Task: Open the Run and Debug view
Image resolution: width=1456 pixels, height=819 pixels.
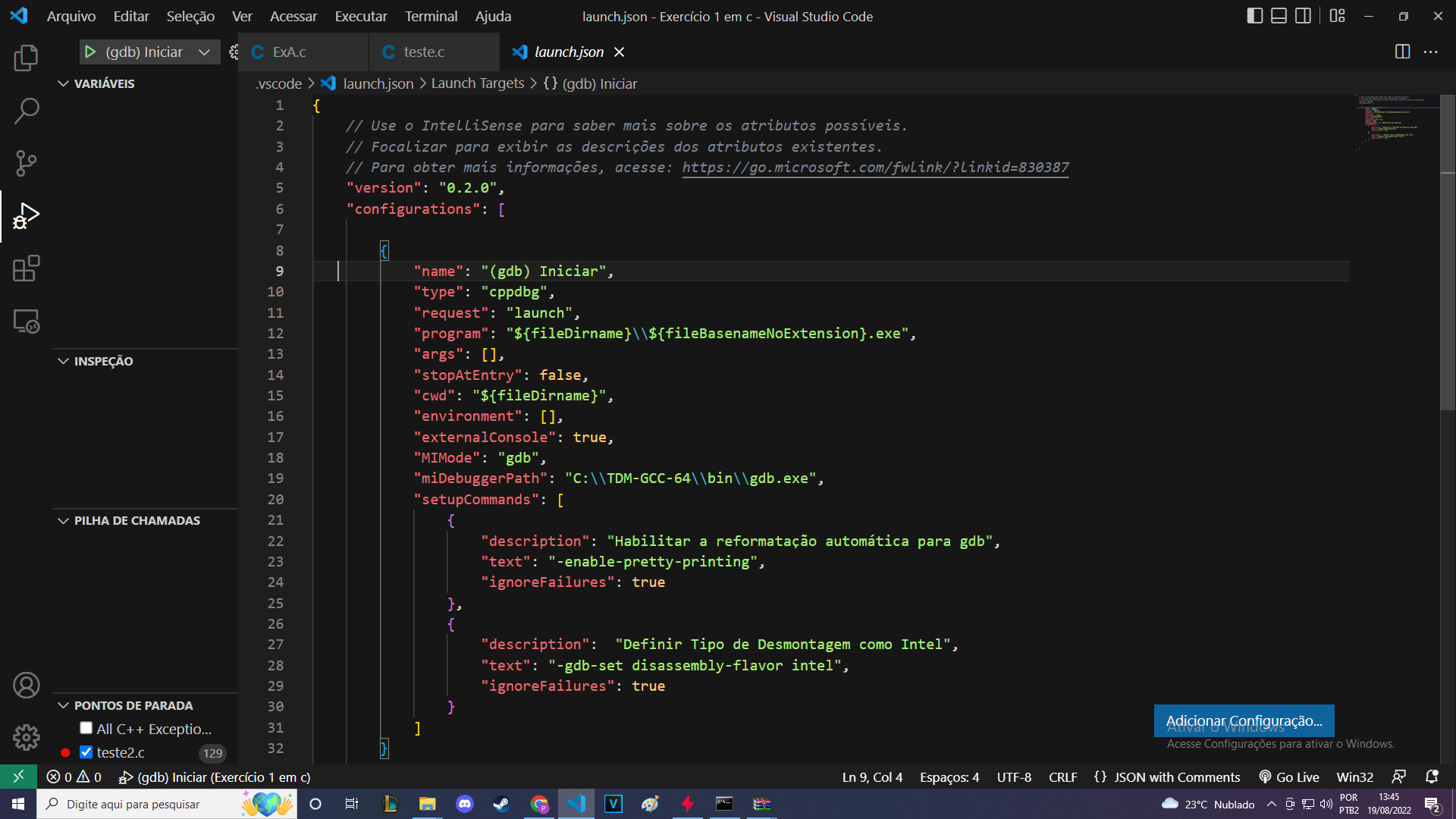Action: pyautogui.click(x=26, y=216)
